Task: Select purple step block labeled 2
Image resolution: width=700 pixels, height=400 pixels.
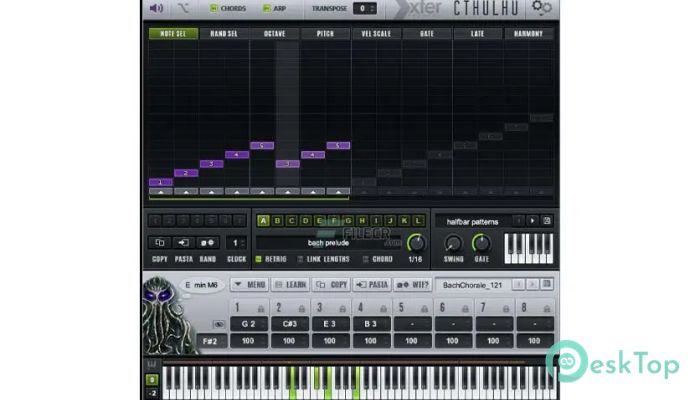Action: click(x=186, y=173)
